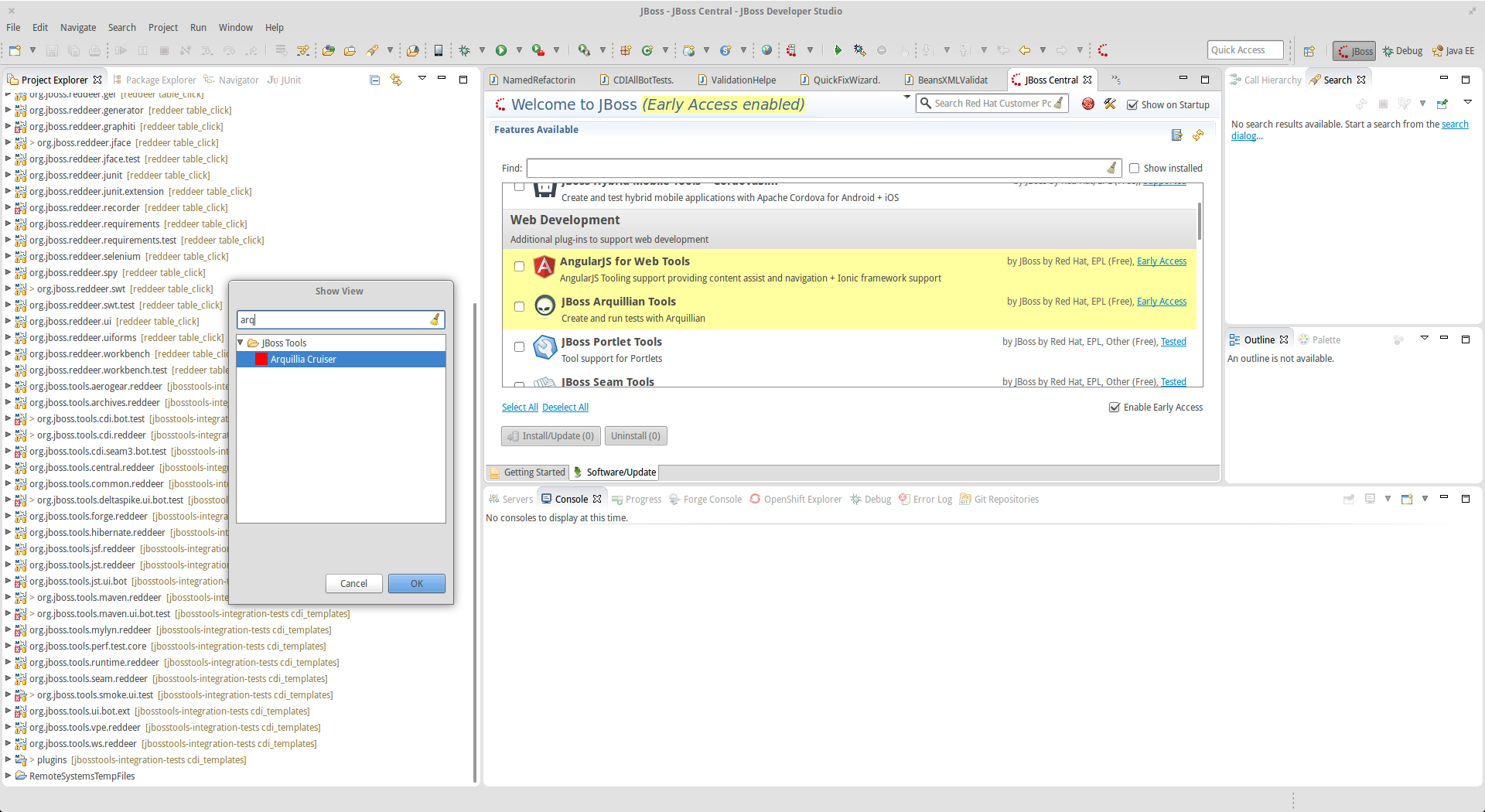Collapse all in Project Explorer

tap(375, 80)
